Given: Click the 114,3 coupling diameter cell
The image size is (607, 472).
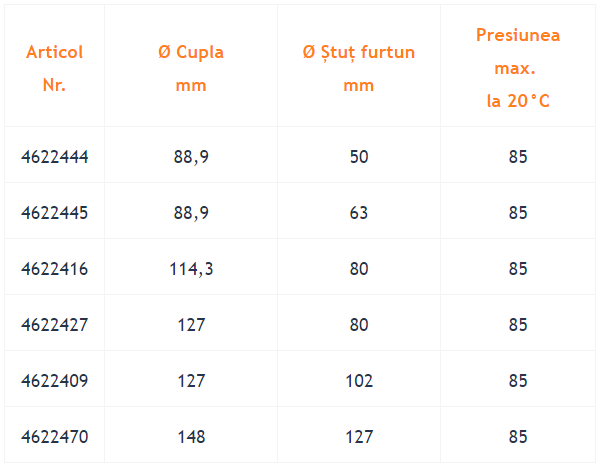Looking at the screenshot, I should pos(191,269).
